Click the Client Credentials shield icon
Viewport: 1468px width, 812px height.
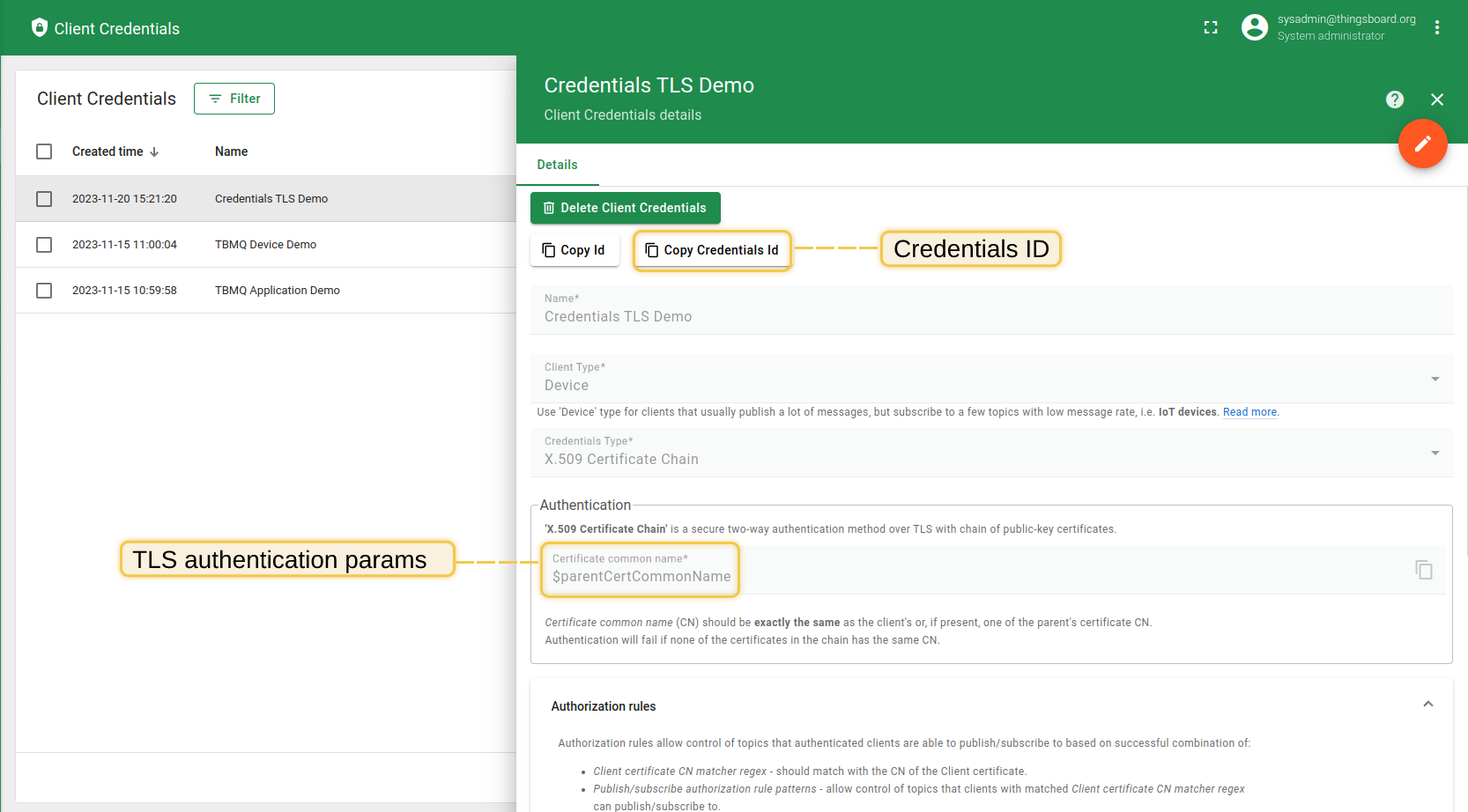(39, 28)
